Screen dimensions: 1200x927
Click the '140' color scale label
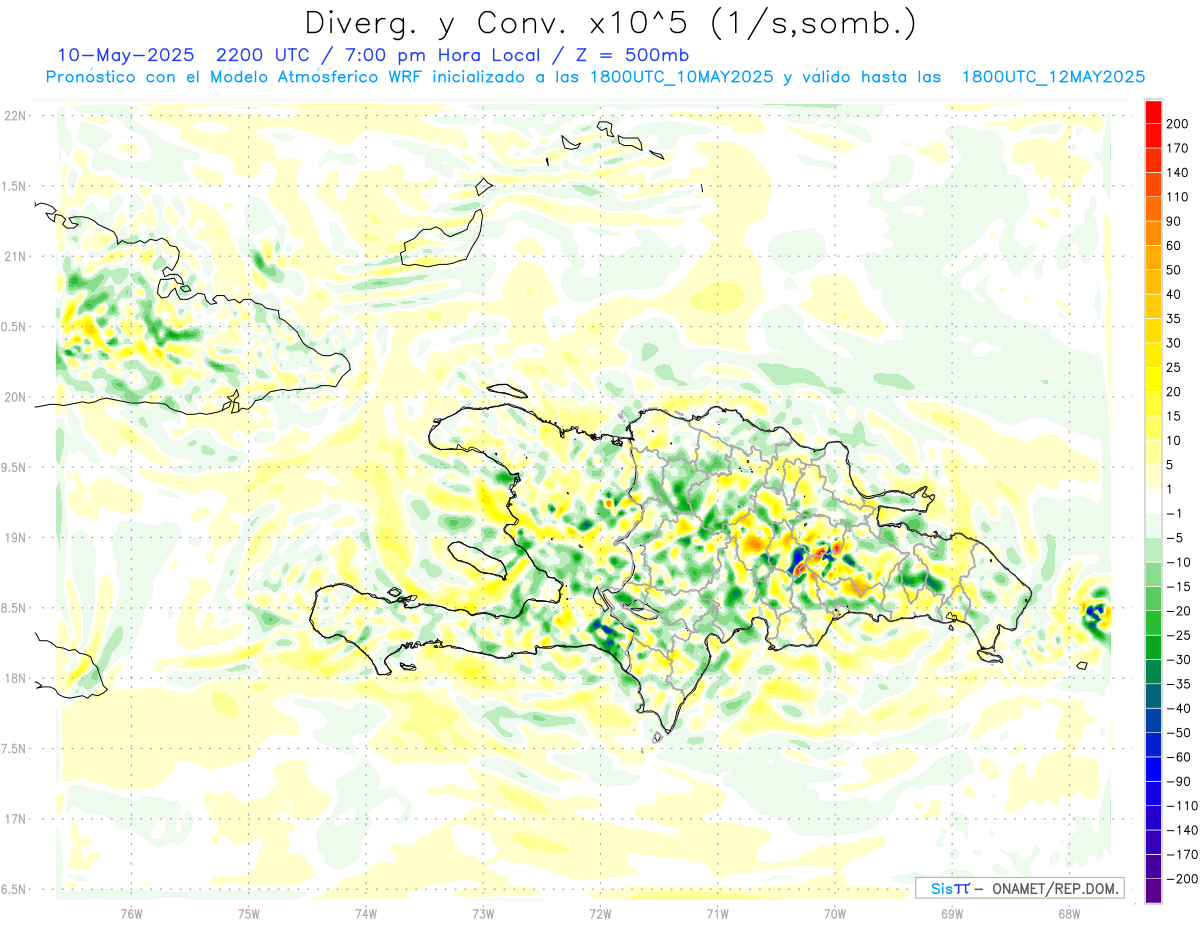1178,172
